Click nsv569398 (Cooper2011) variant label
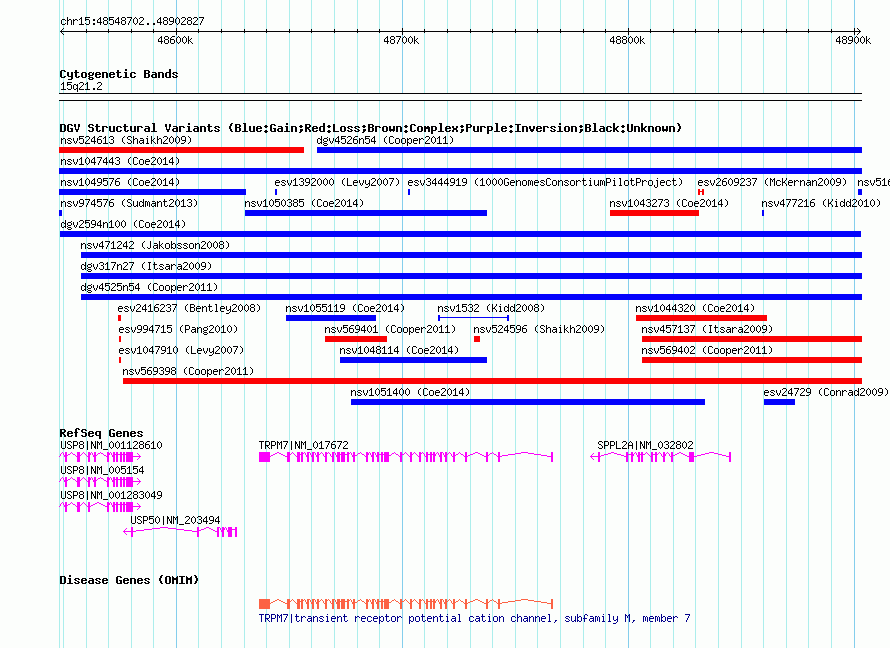This screenshot has height=648, width=890. [x=188, y=371]
